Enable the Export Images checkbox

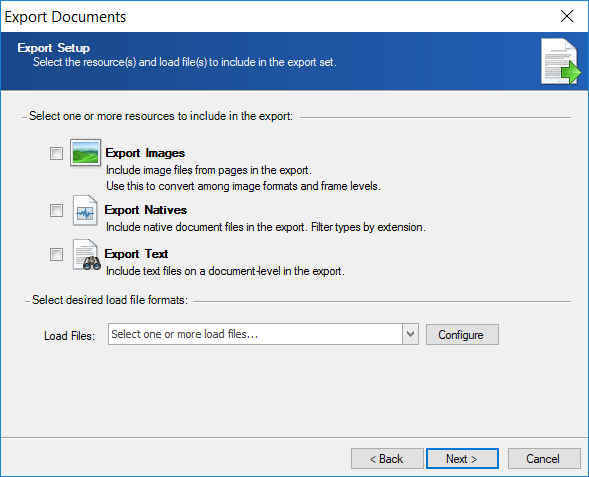56,153
